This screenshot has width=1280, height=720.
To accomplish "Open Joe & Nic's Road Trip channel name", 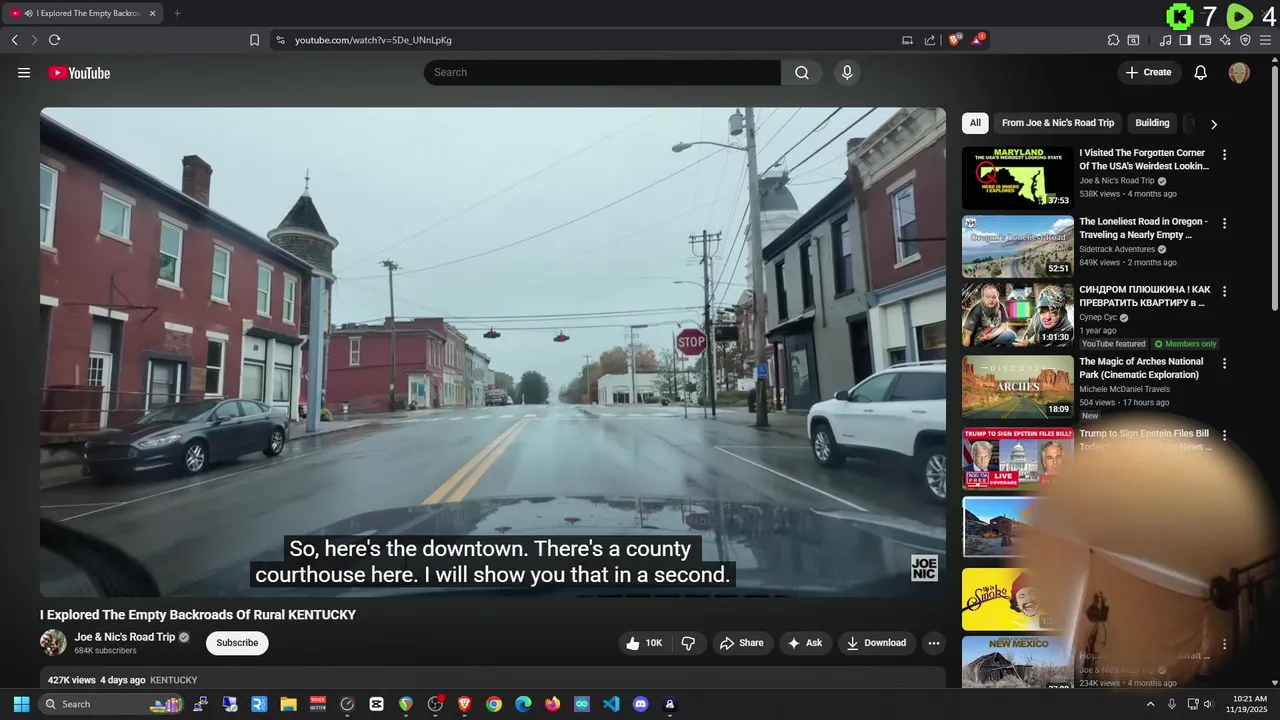I will (x=125, y=637).
